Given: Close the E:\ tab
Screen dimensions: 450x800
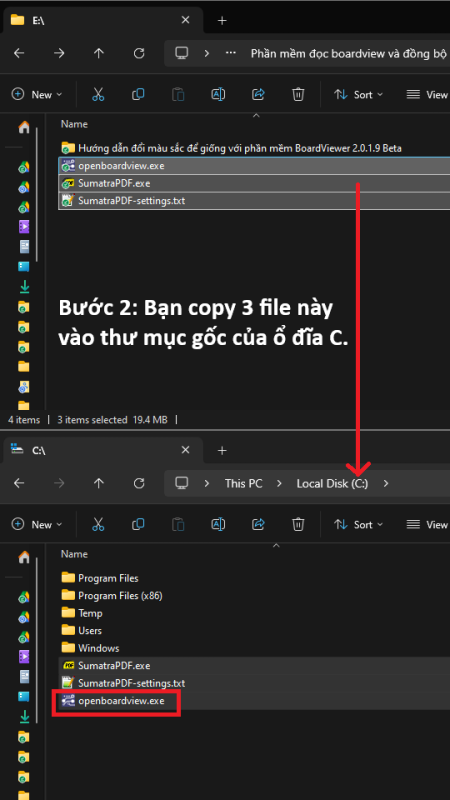Looking at the screenshot, I should (x=185, y=20).
